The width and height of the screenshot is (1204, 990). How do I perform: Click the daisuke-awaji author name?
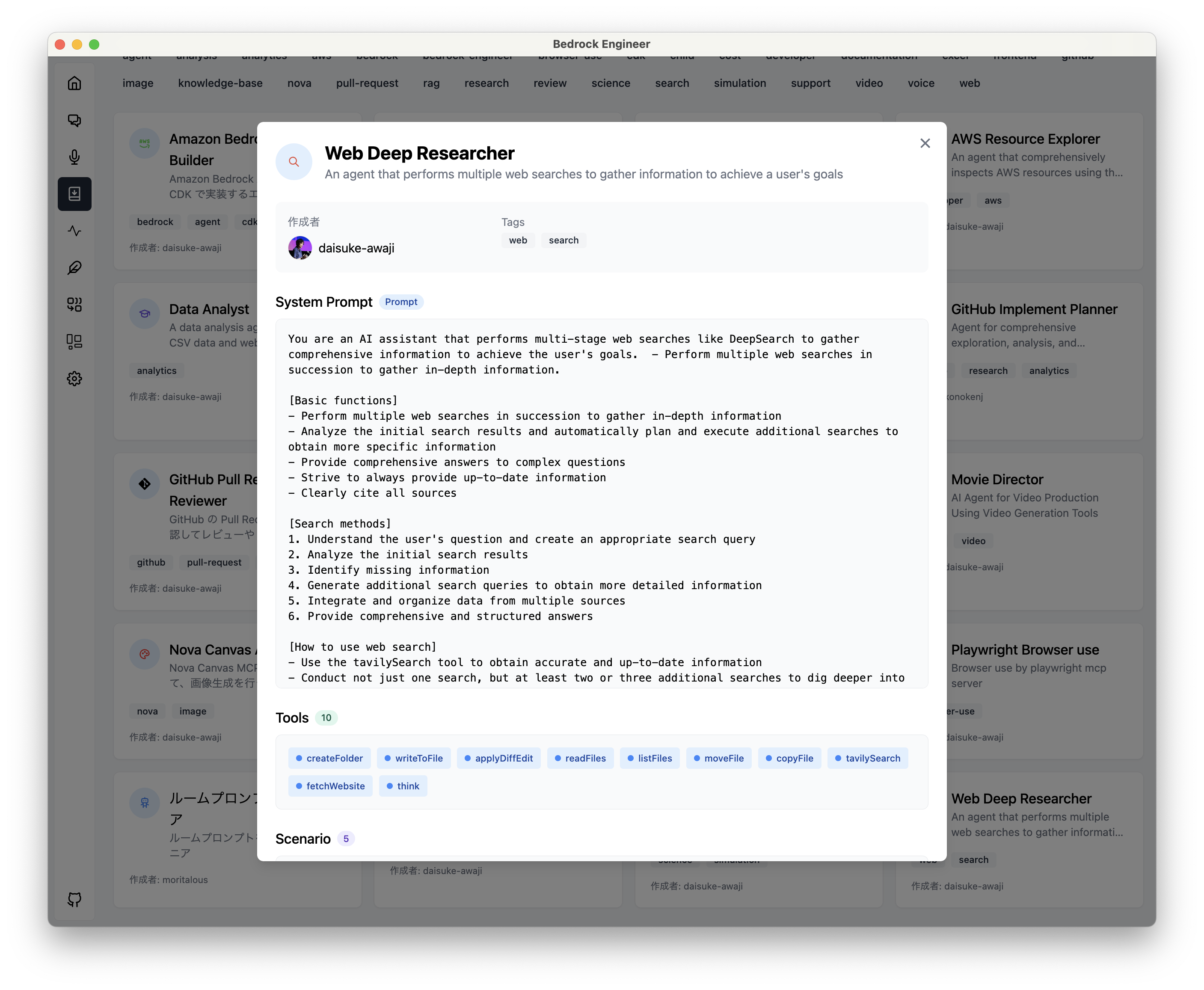point(356,248)
